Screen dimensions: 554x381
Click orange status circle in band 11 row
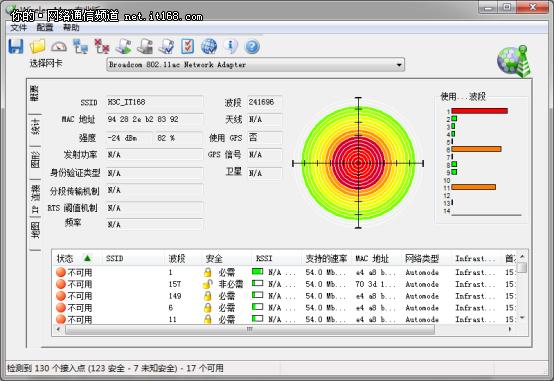pos(61,319)
